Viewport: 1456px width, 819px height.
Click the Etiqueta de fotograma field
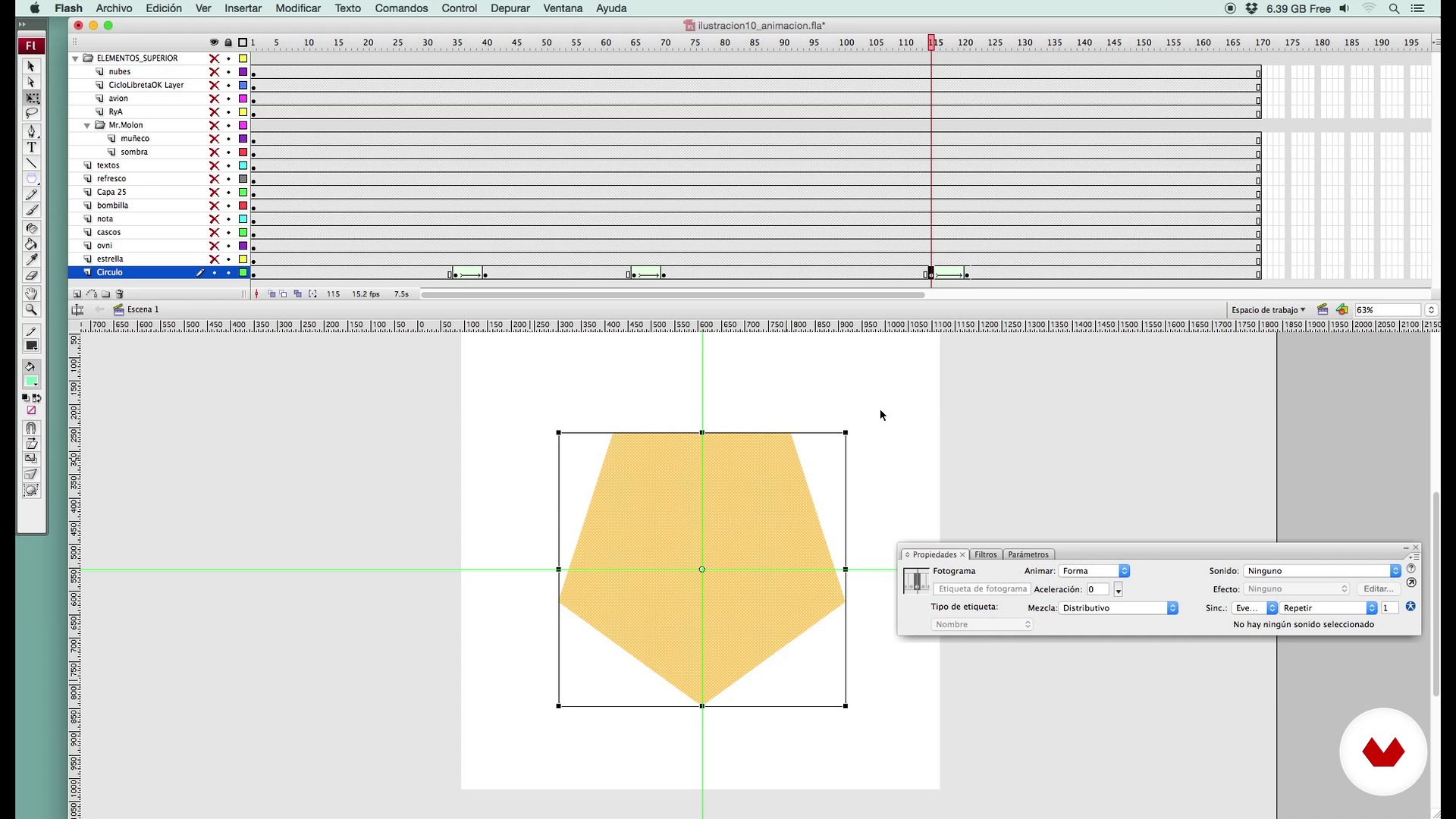click(982, 589)
